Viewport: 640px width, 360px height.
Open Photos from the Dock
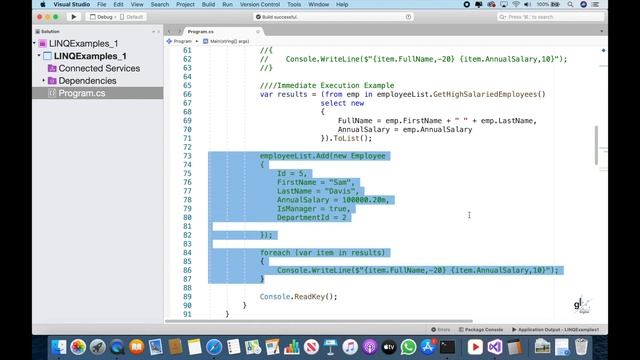pos(78,347)
